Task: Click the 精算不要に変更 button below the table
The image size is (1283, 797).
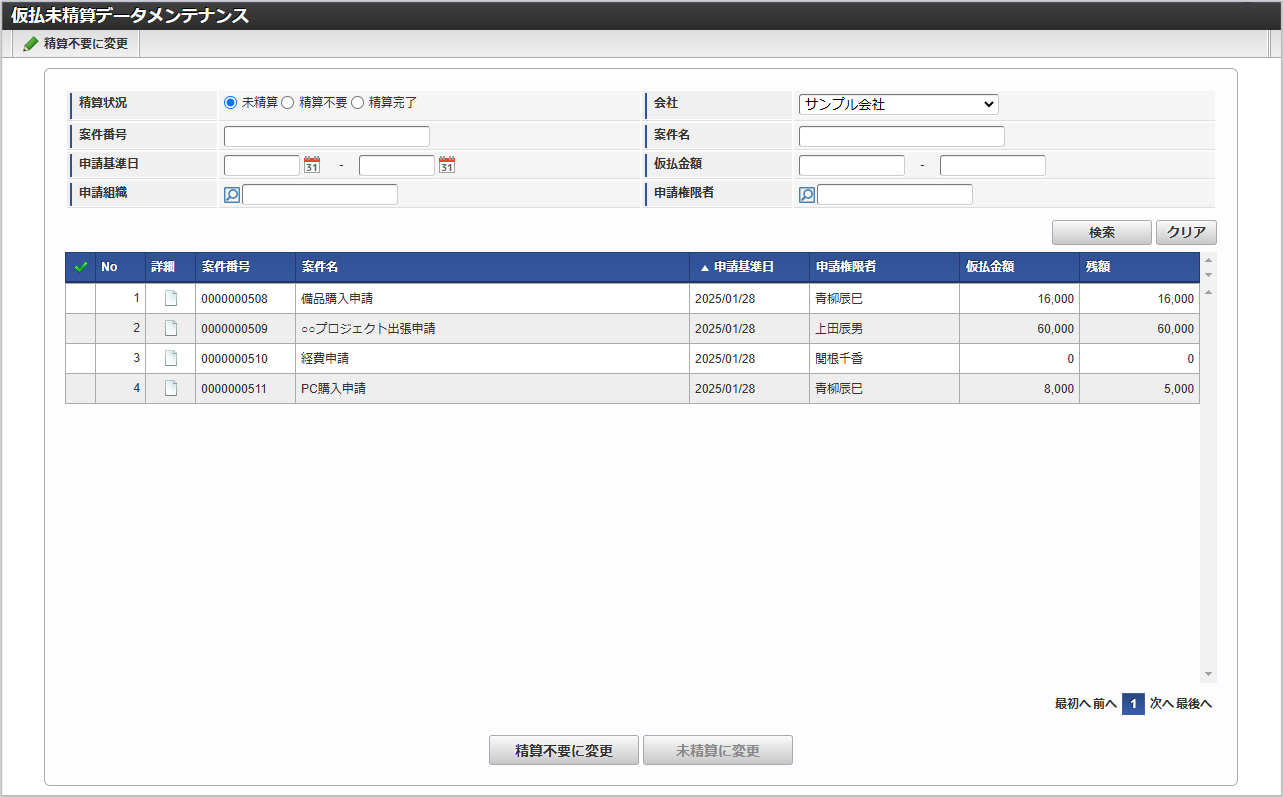Action: 563,750
